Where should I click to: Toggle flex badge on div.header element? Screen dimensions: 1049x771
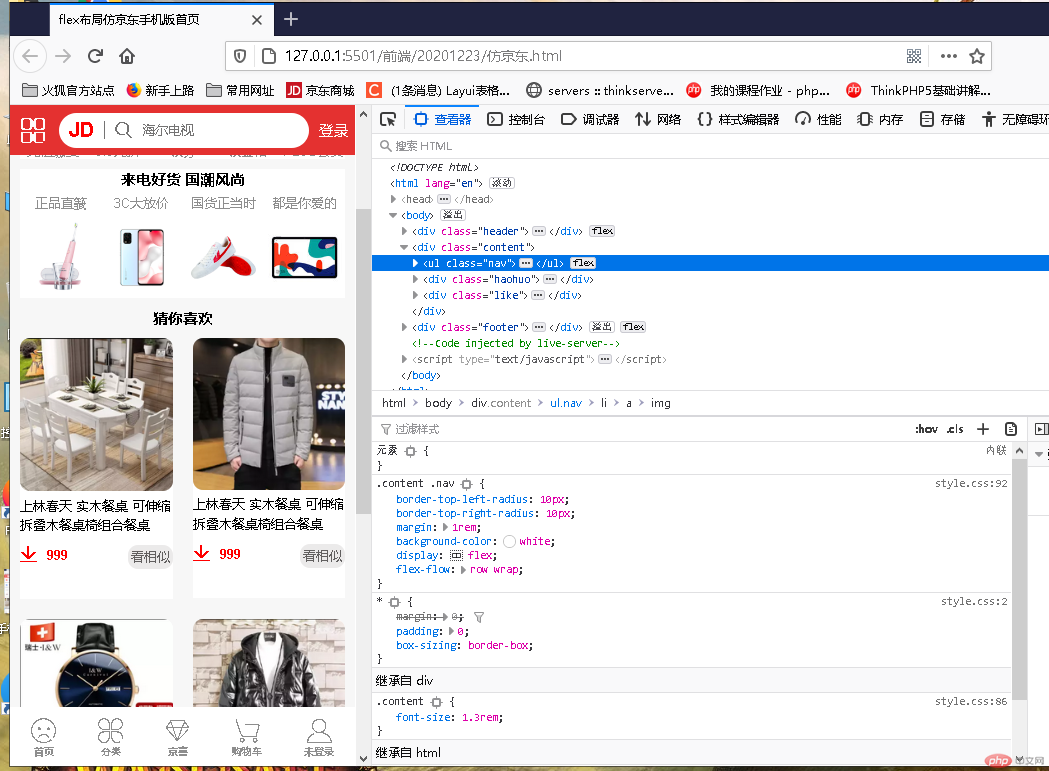602,231
